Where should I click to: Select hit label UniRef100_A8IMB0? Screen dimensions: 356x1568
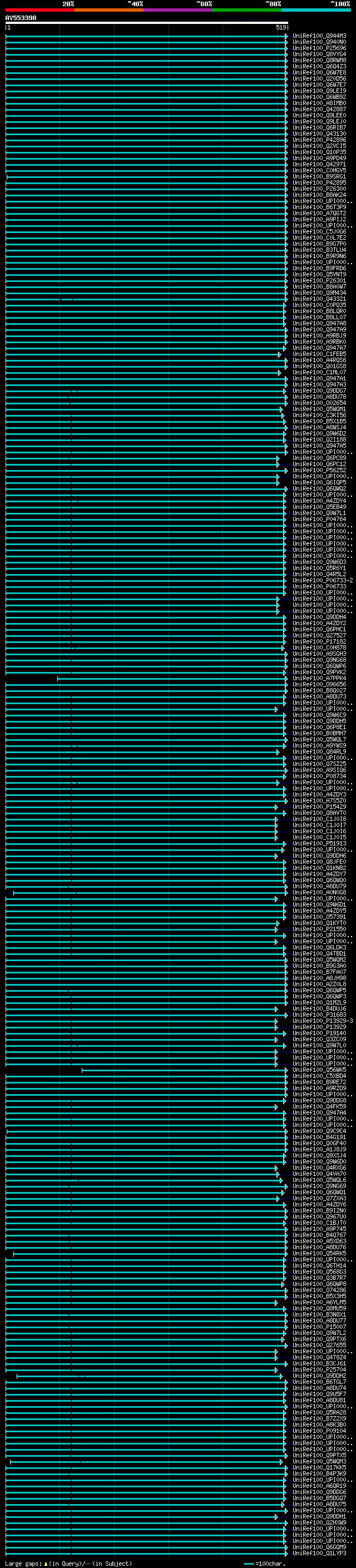point(319,103)
